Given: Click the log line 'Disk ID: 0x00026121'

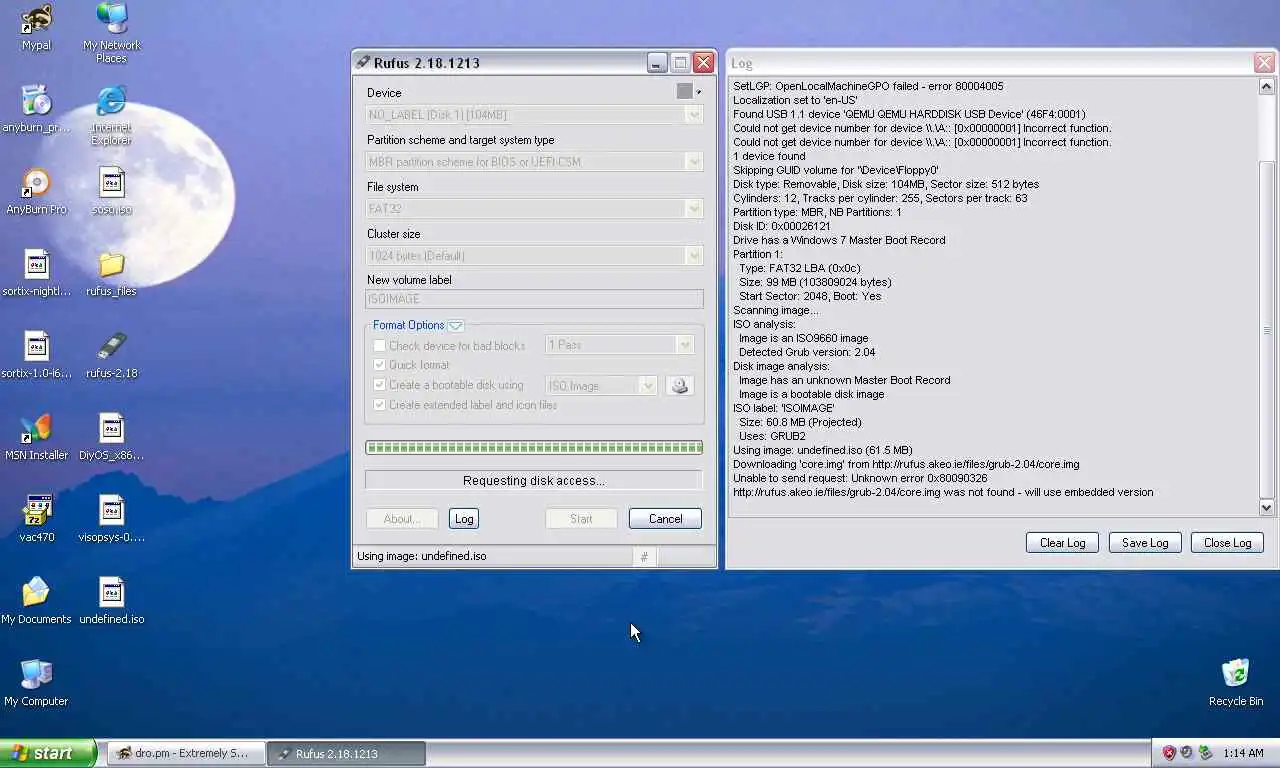Looking at the screenshot, I should point(782,226).
